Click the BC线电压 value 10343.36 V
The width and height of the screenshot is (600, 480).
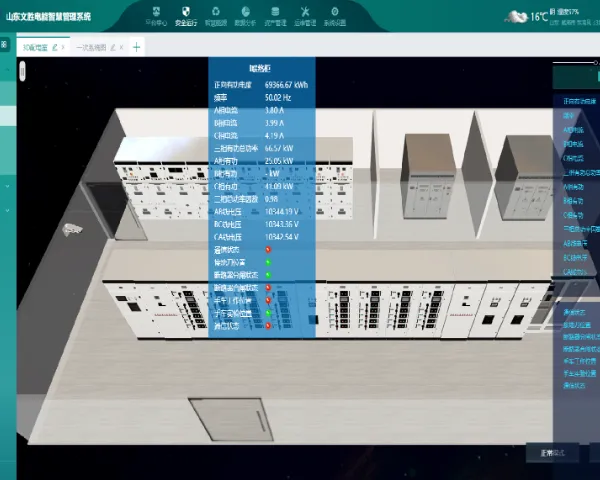click(282, 224)
